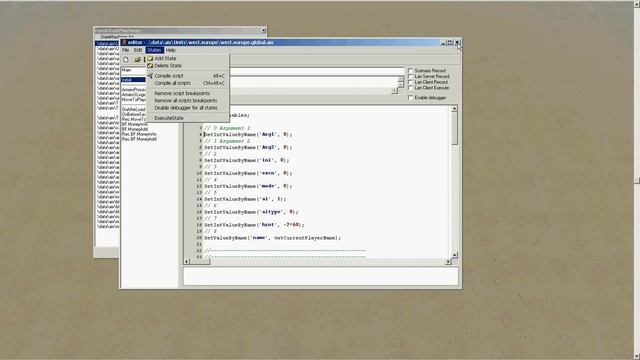Viewport: 640px width, 360px height.
Task: Click the Delete State icon in menu
Action: tap(150, 65)
